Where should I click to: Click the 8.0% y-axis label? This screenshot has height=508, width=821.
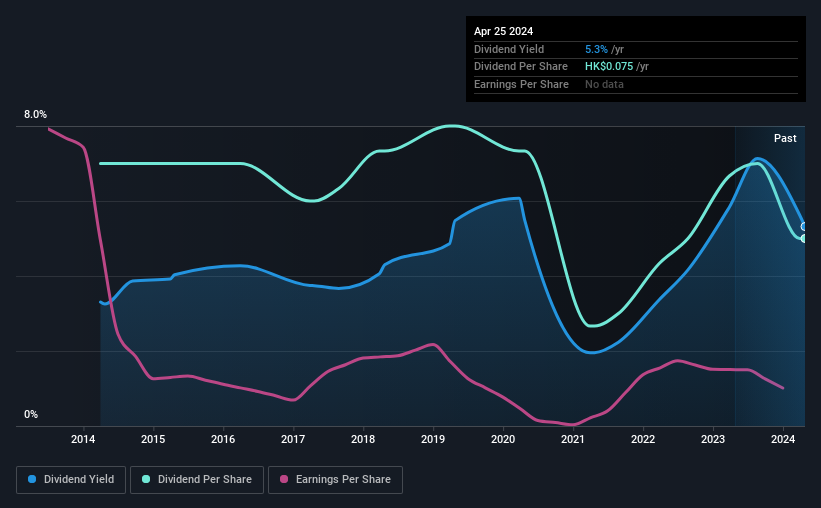(35, 114)
